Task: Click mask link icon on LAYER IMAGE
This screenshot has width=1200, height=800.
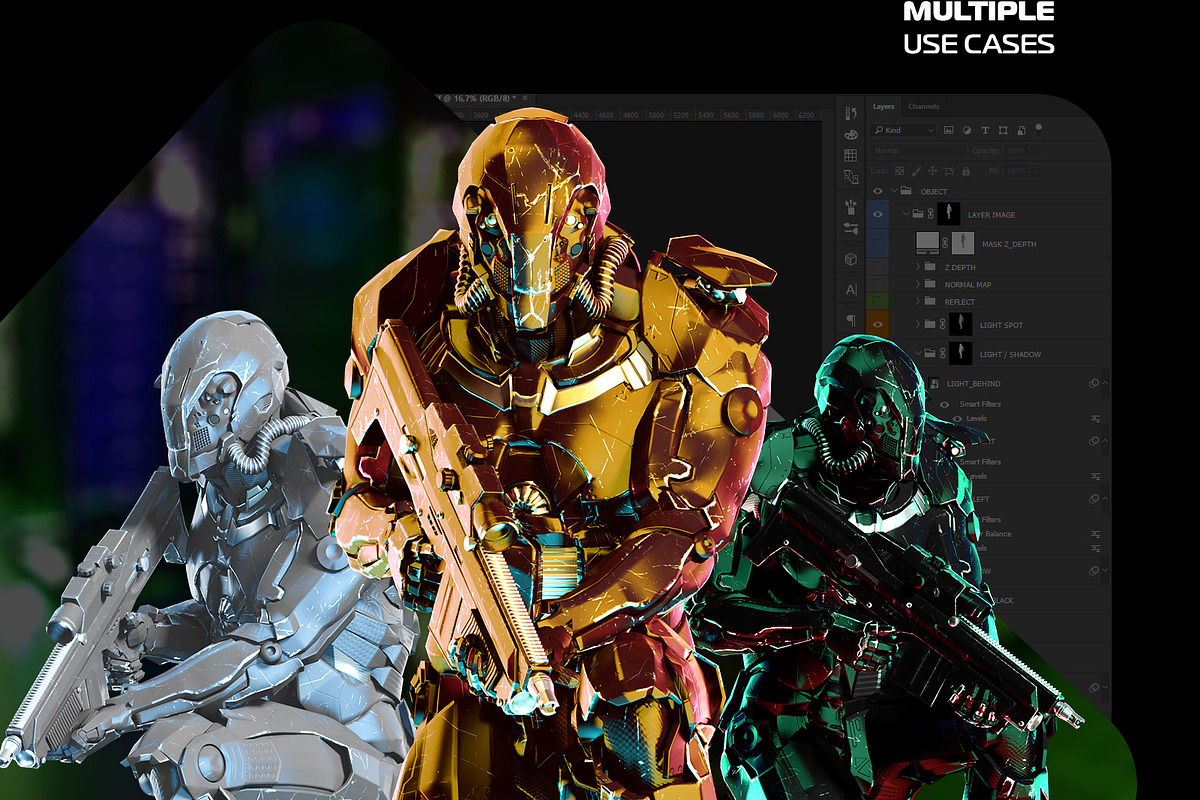Action: [x=931, y=214]
